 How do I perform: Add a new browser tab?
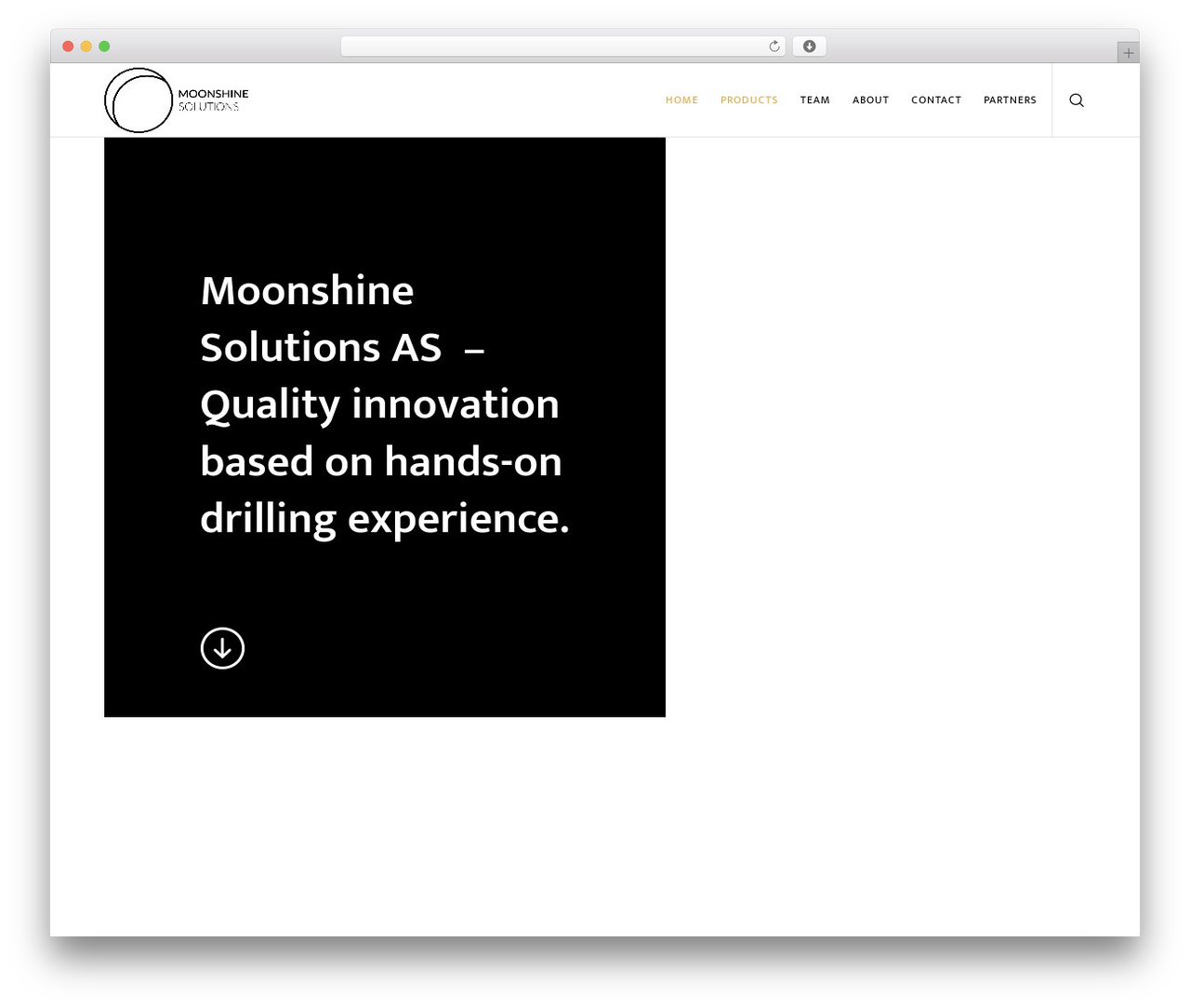coord(1128,53)
